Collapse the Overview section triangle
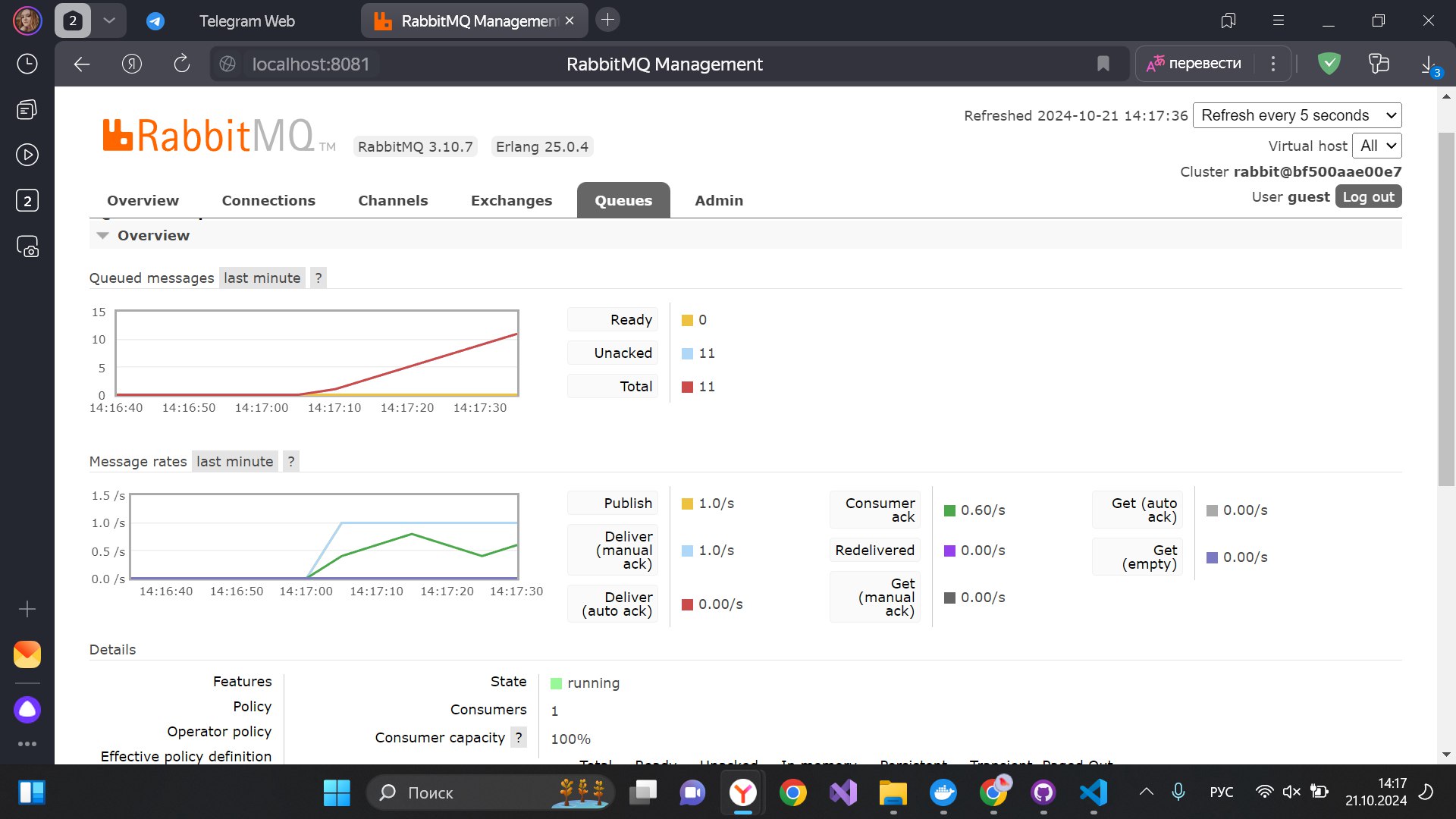 (103, 236)
